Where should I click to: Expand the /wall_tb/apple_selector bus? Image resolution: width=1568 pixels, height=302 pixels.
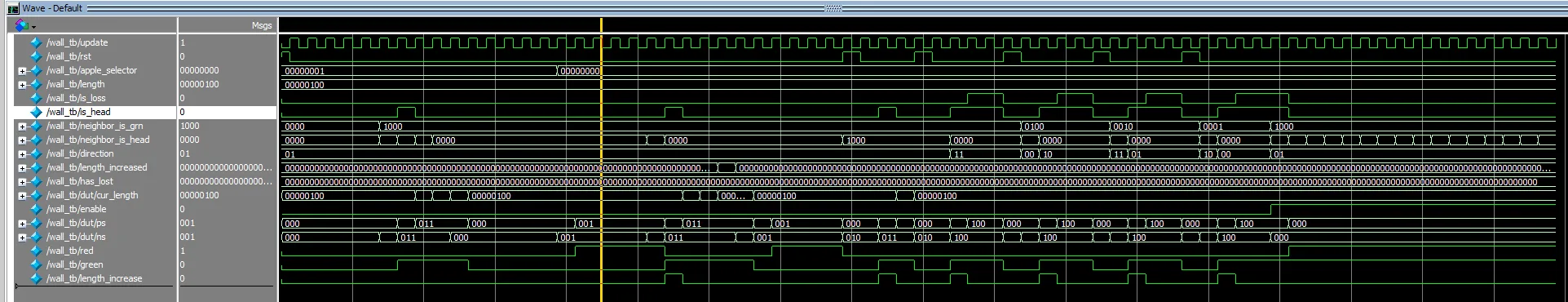click(23, 71)
